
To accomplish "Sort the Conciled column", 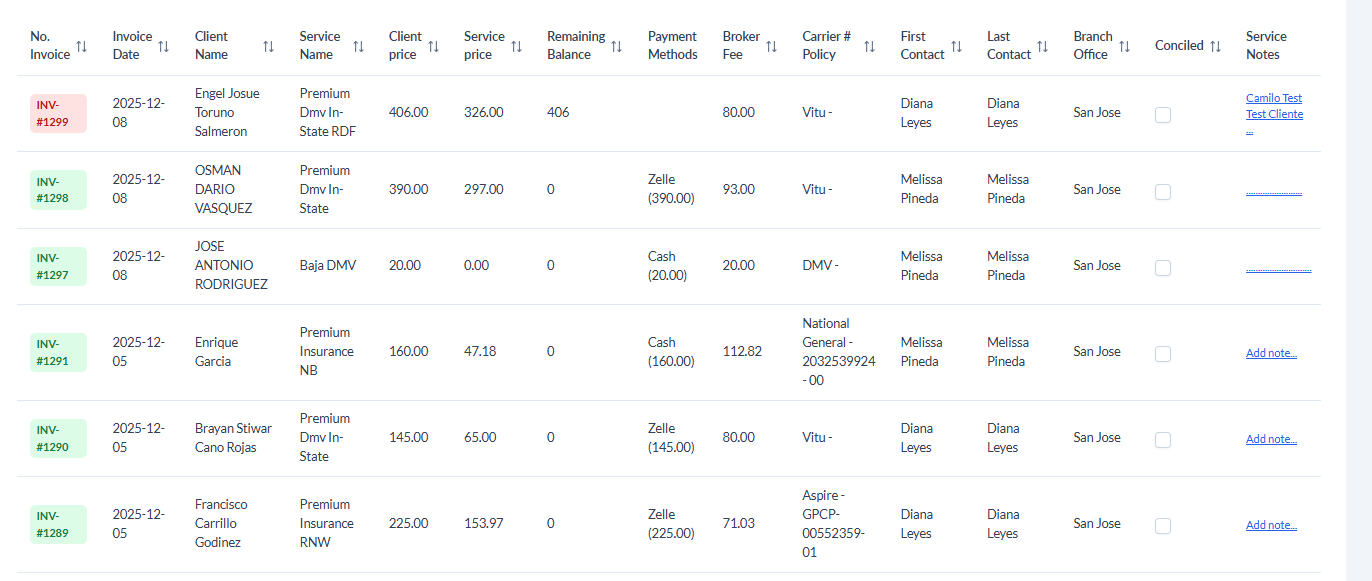I will pyautogui.click(x=1215, y=46).
